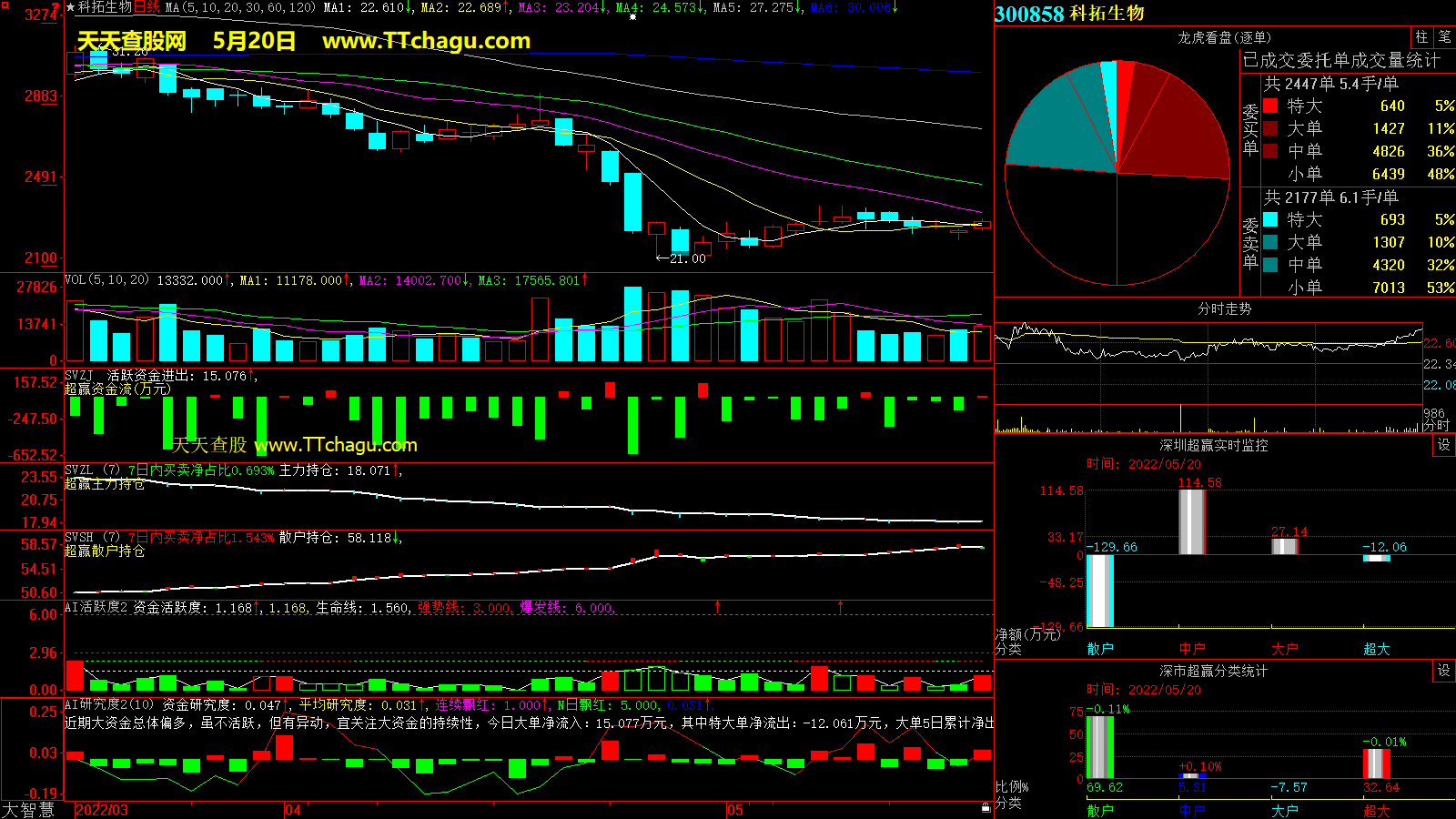The height and width of the screenshot is (819, 1456).
Task: Select the 05 month marker on time axis
Action: (x=735, y=810)
